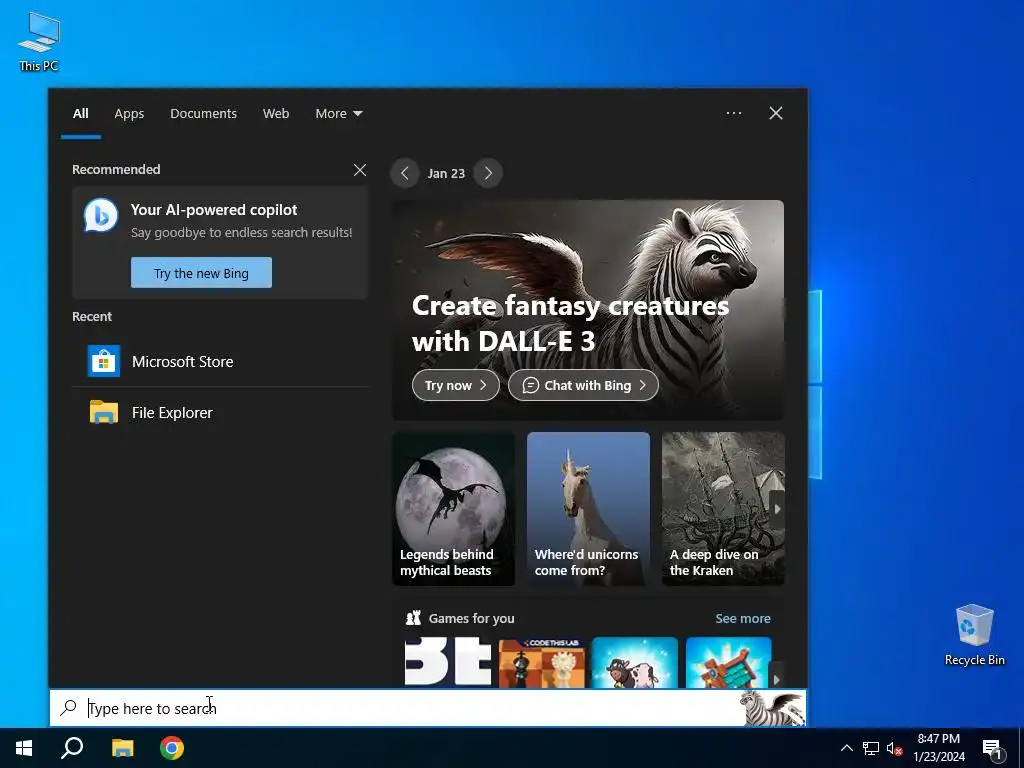
Task: Open the DALL-E 3 fantasy creatures banner
Action: coord(588,310)
